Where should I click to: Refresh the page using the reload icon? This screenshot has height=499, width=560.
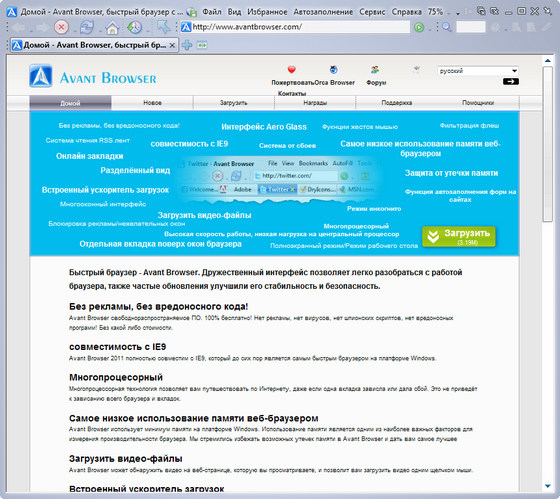tap(87, 27)
